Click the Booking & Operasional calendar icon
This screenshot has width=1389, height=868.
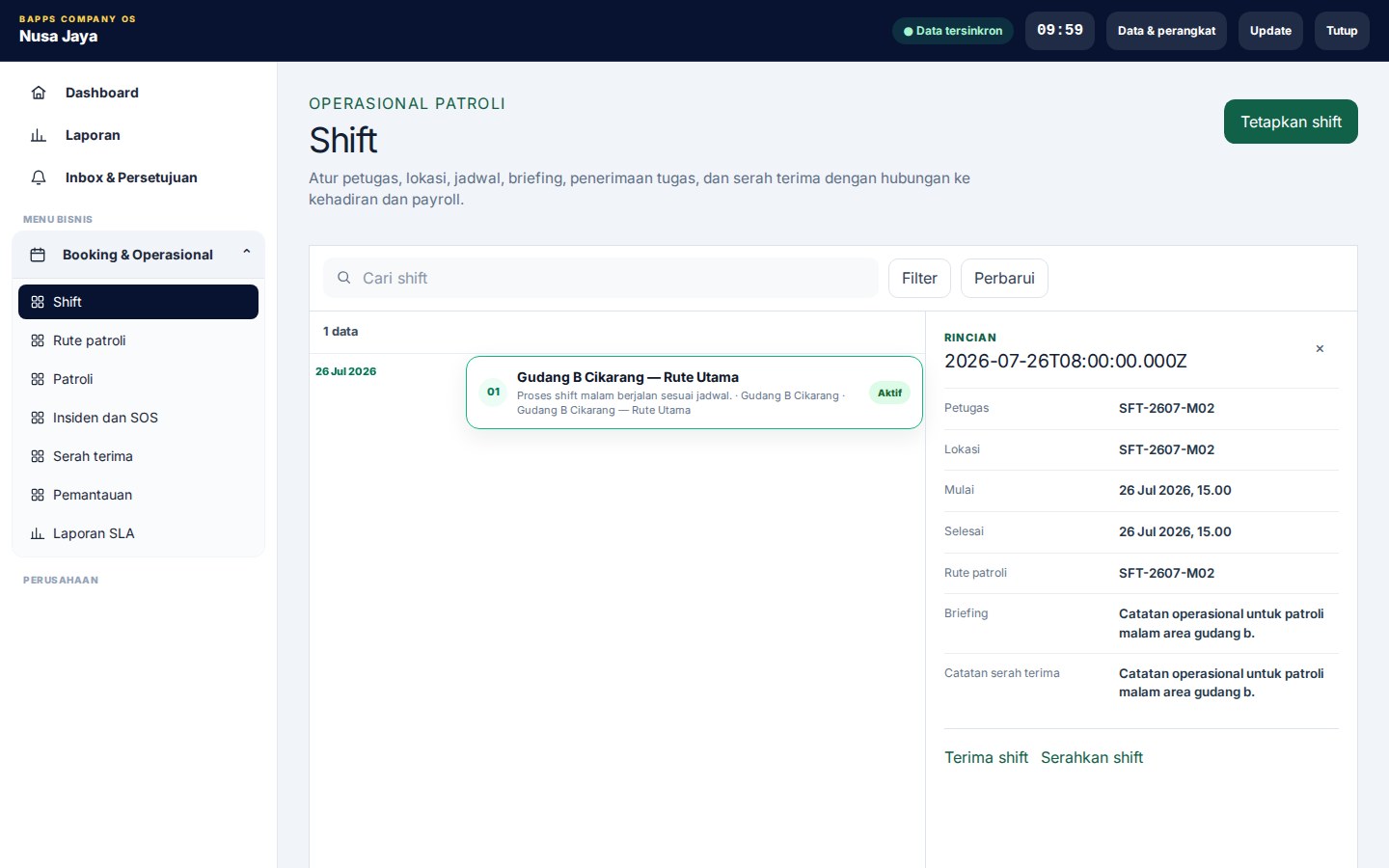38,255
